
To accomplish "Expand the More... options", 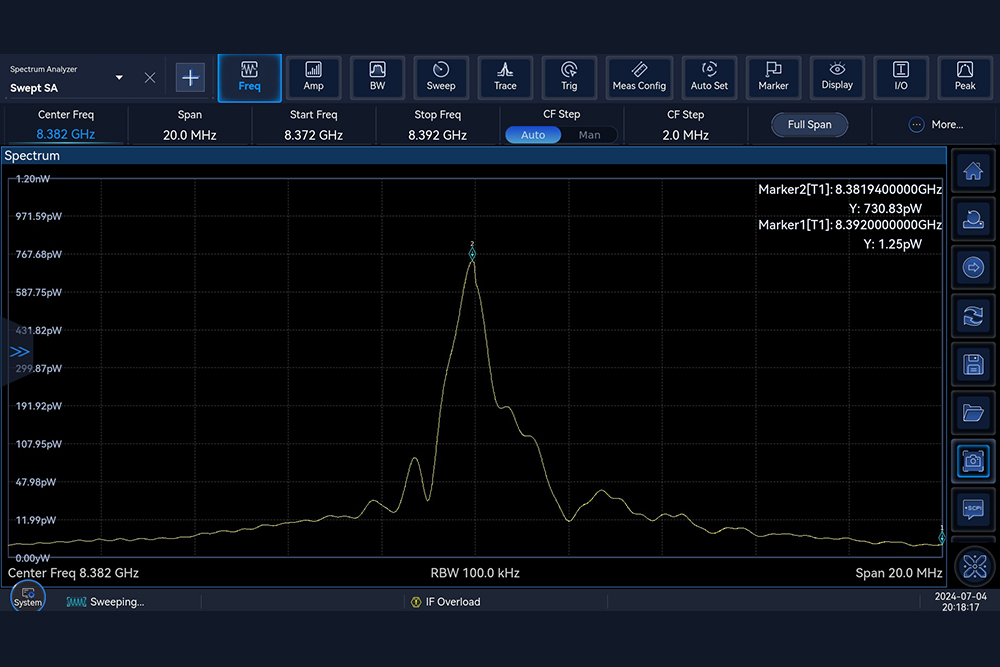I will click(x=936, y=125).
